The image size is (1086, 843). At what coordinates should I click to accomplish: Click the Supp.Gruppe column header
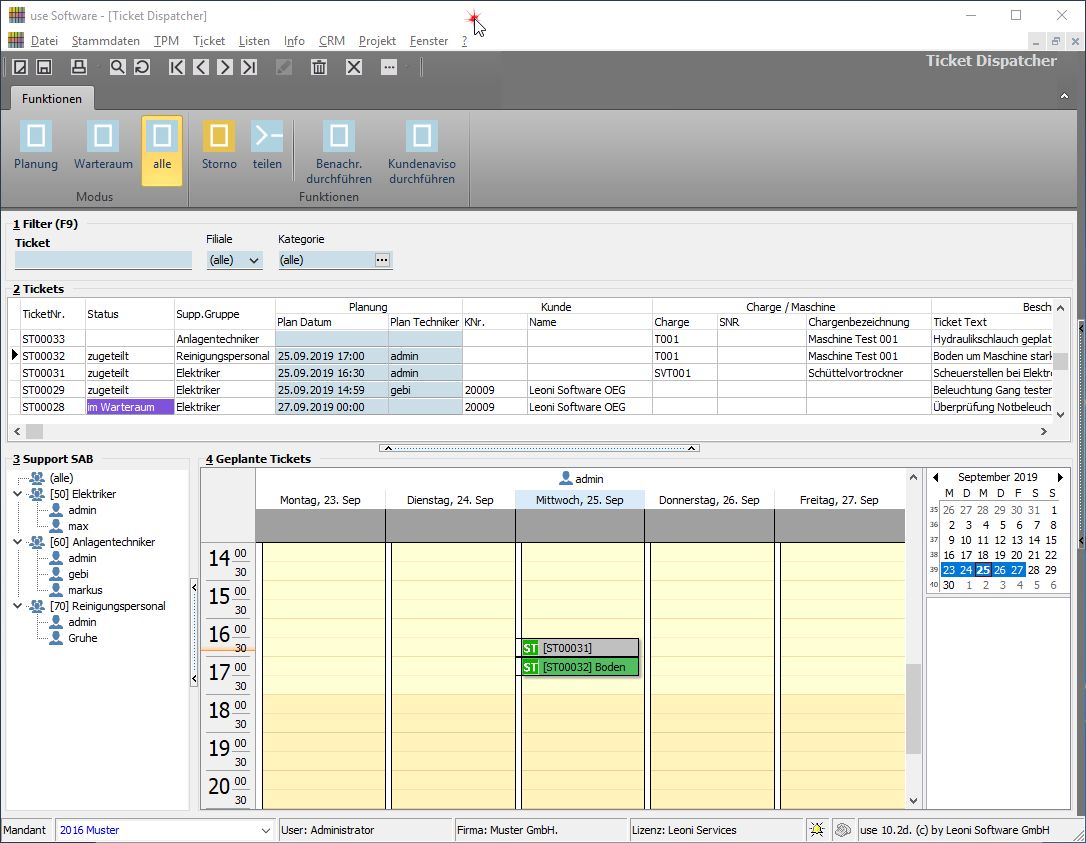tap(224, 314)
